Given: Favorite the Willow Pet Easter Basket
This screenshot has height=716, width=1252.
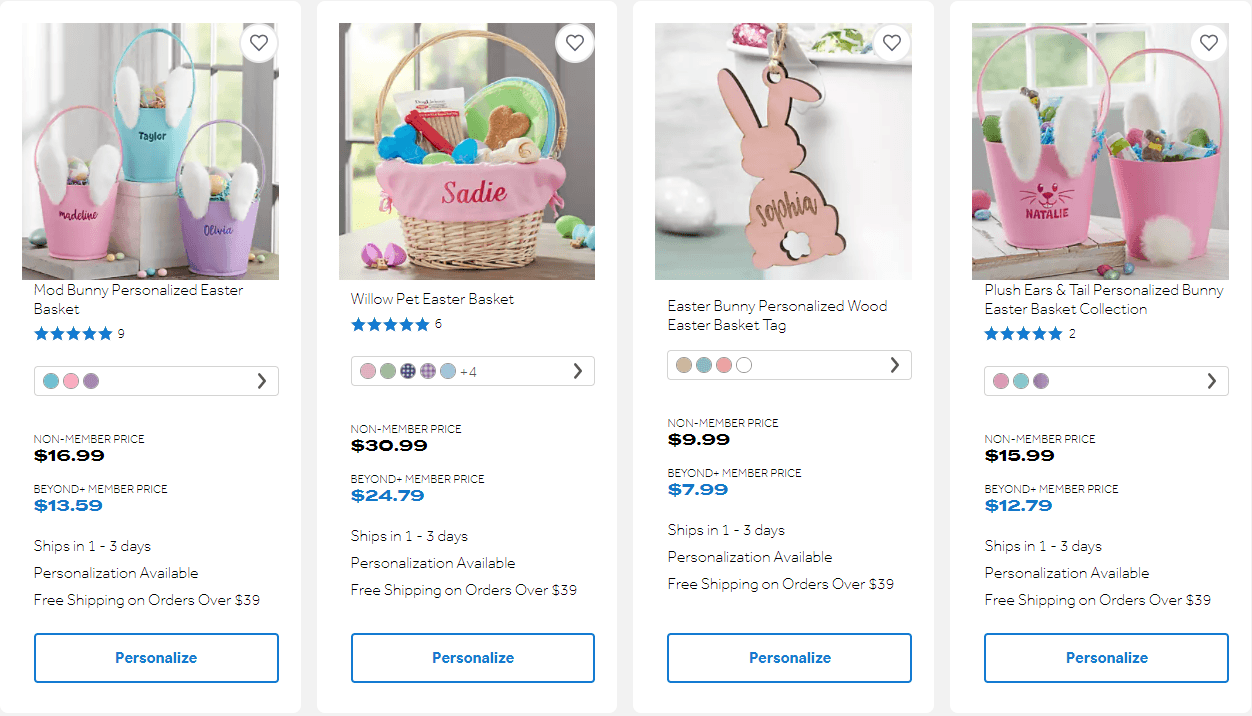Looking at the screenshot, I should click(x=575, y=42).
